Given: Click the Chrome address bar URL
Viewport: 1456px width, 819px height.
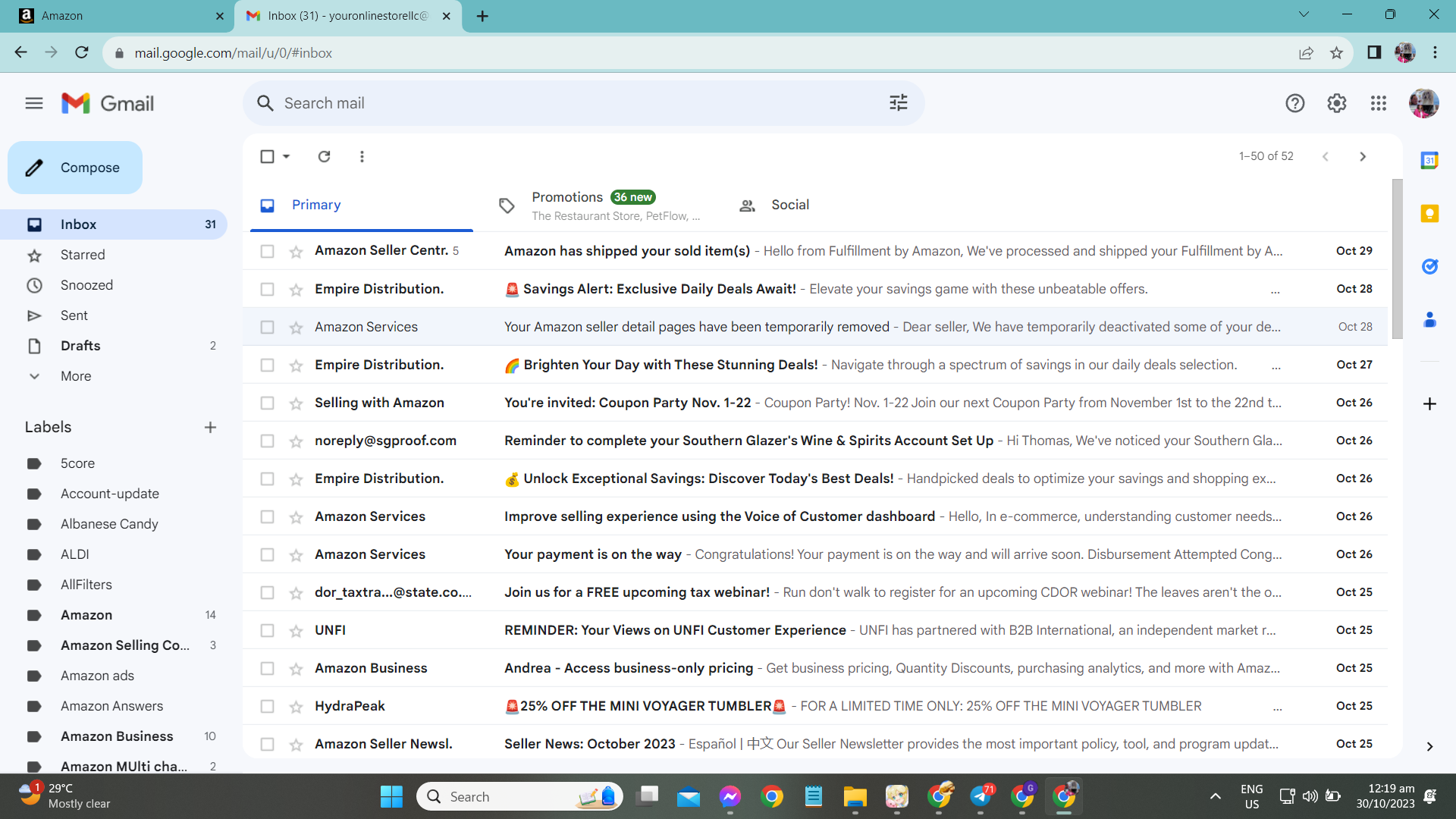Looking at the screenshot, I should click(x=234, y=53).
